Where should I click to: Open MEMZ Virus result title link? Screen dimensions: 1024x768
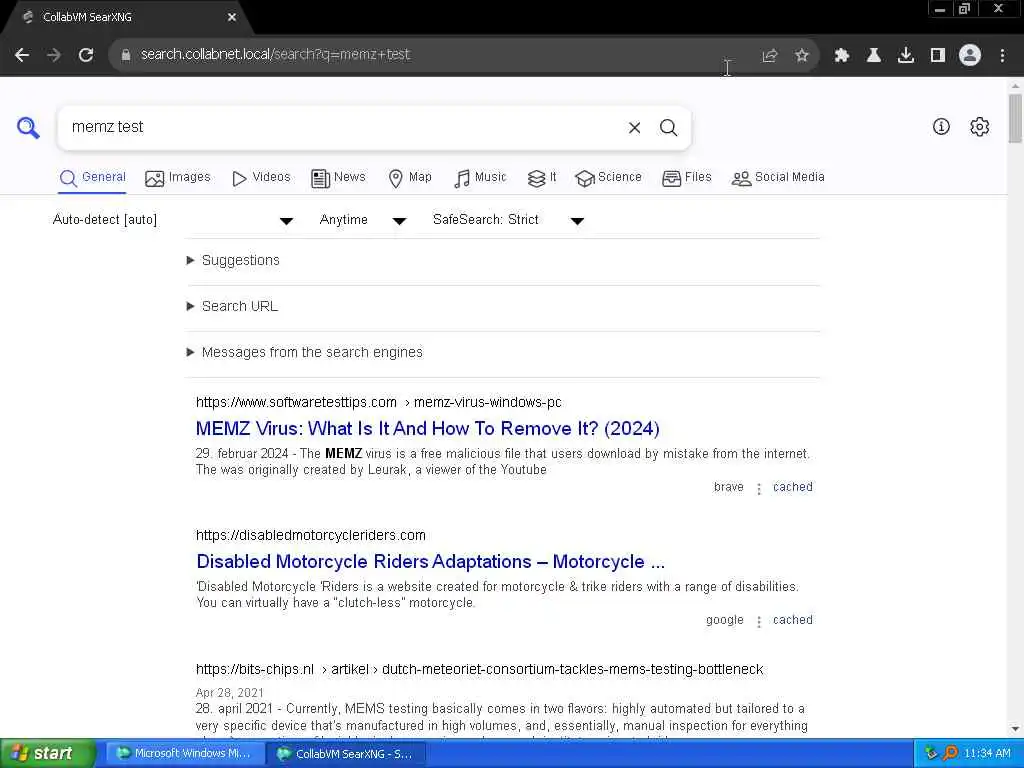[428, 428]
